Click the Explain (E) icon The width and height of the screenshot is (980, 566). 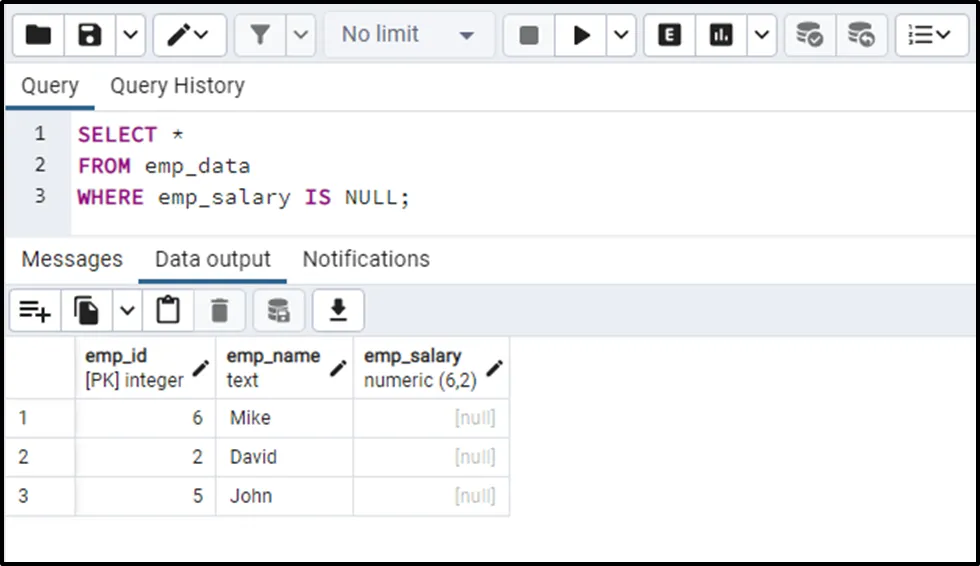click(670, 35)
